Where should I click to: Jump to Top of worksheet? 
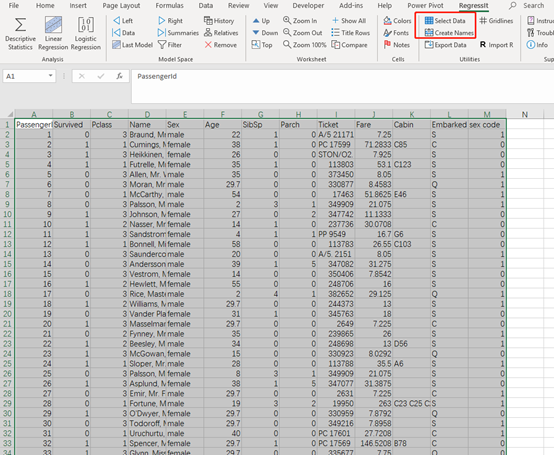click(x=262, y=45)
